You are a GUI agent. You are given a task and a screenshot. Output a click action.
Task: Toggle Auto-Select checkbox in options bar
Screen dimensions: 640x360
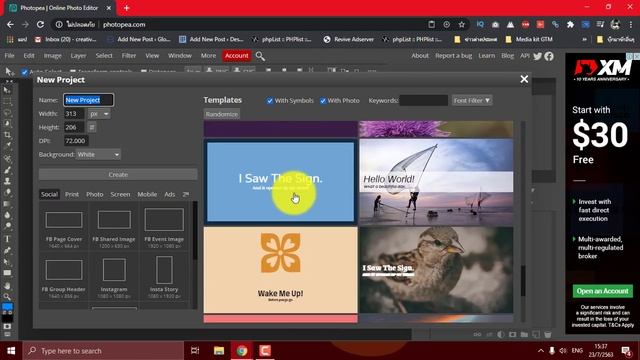tap(24, 72)
